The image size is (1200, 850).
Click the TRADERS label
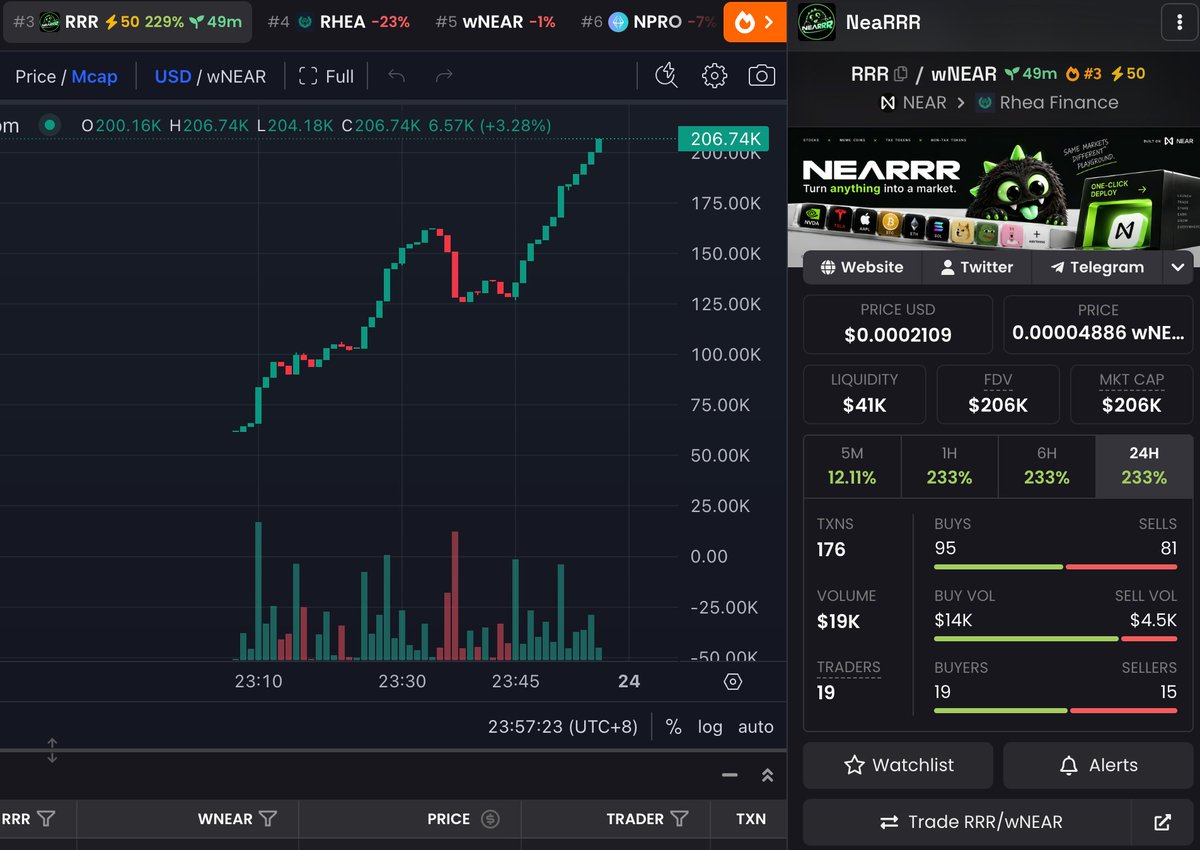(x=848, y=667)
